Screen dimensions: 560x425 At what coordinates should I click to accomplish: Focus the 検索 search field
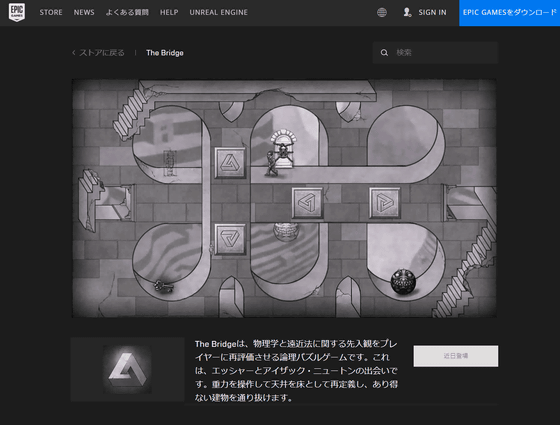[x=435, y=53]
